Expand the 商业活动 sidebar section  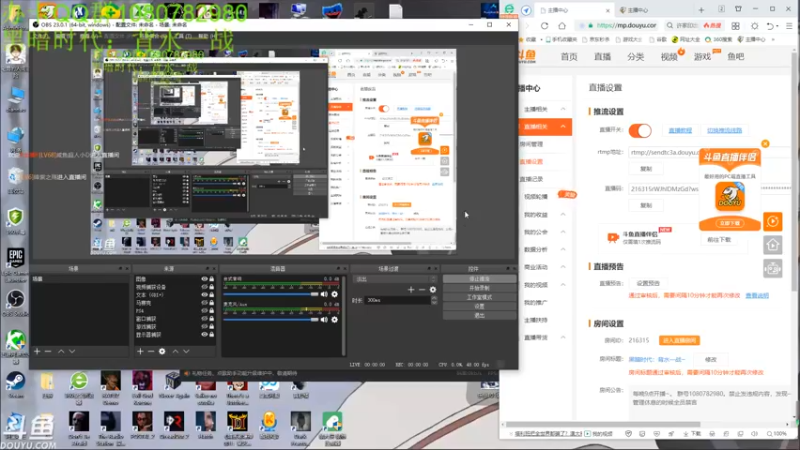[x=563, y=267]
